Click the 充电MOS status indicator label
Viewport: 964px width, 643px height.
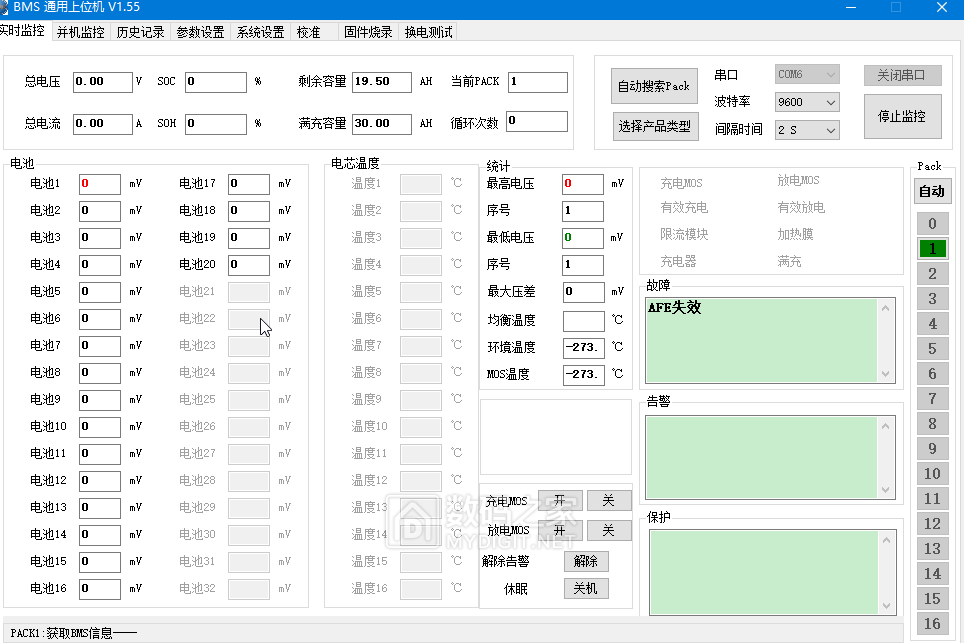(x=681, y=183)
